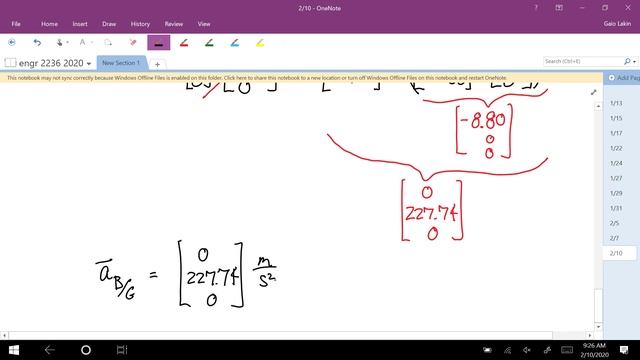640x360 pixels.
Task: Click the Back navigation arrow icon
Action: pos(12,42)
